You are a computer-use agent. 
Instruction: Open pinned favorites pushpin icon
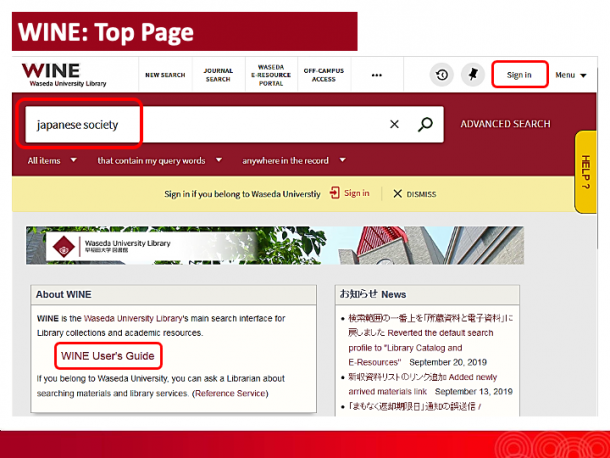click(x=473, y=75)
